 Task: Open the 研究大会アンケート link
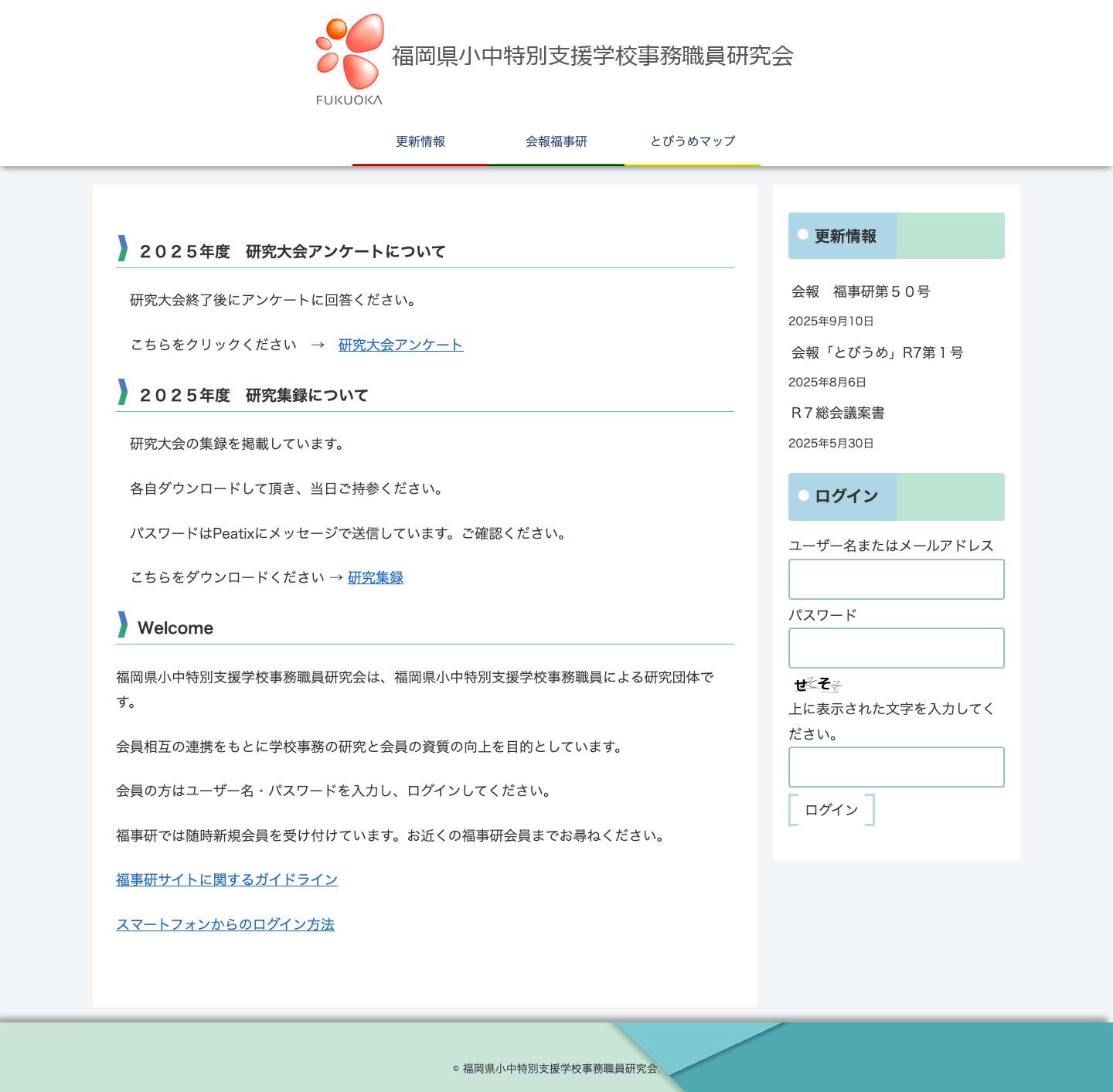tap(400, 345)
